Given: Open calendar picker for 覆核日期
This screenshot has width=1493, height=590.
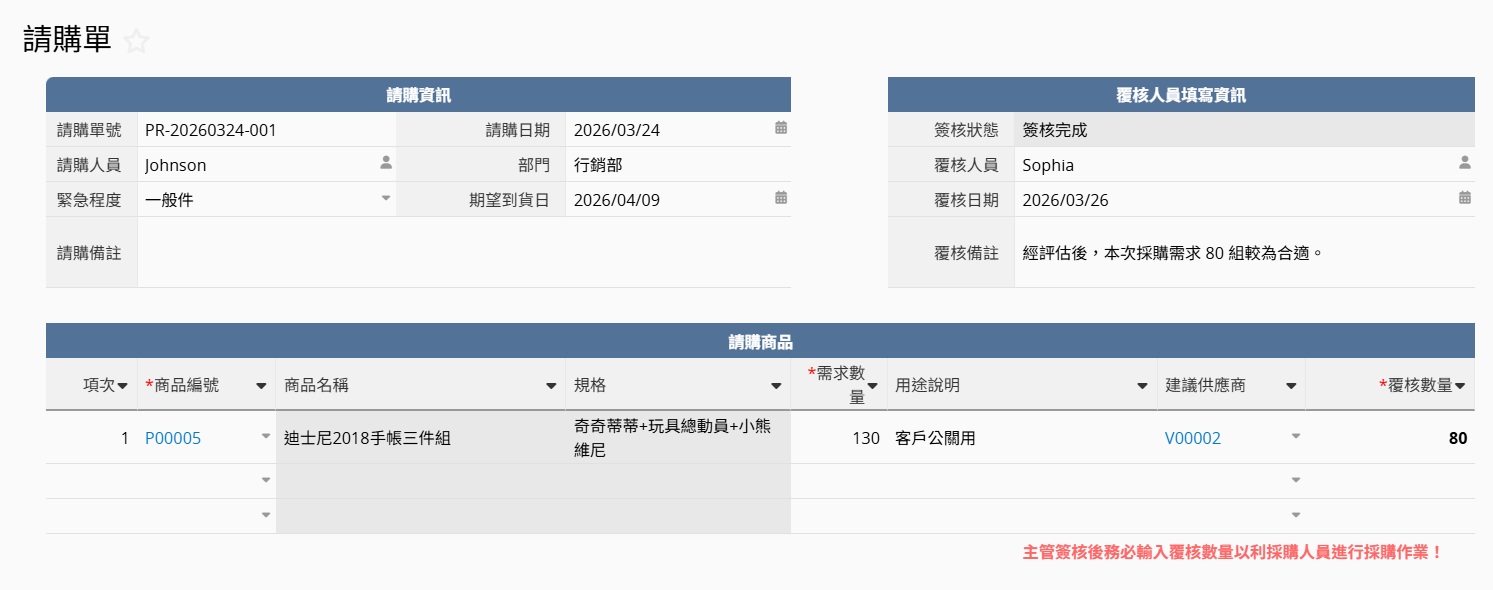Looking at the screenshot, I should [1464, 198].
